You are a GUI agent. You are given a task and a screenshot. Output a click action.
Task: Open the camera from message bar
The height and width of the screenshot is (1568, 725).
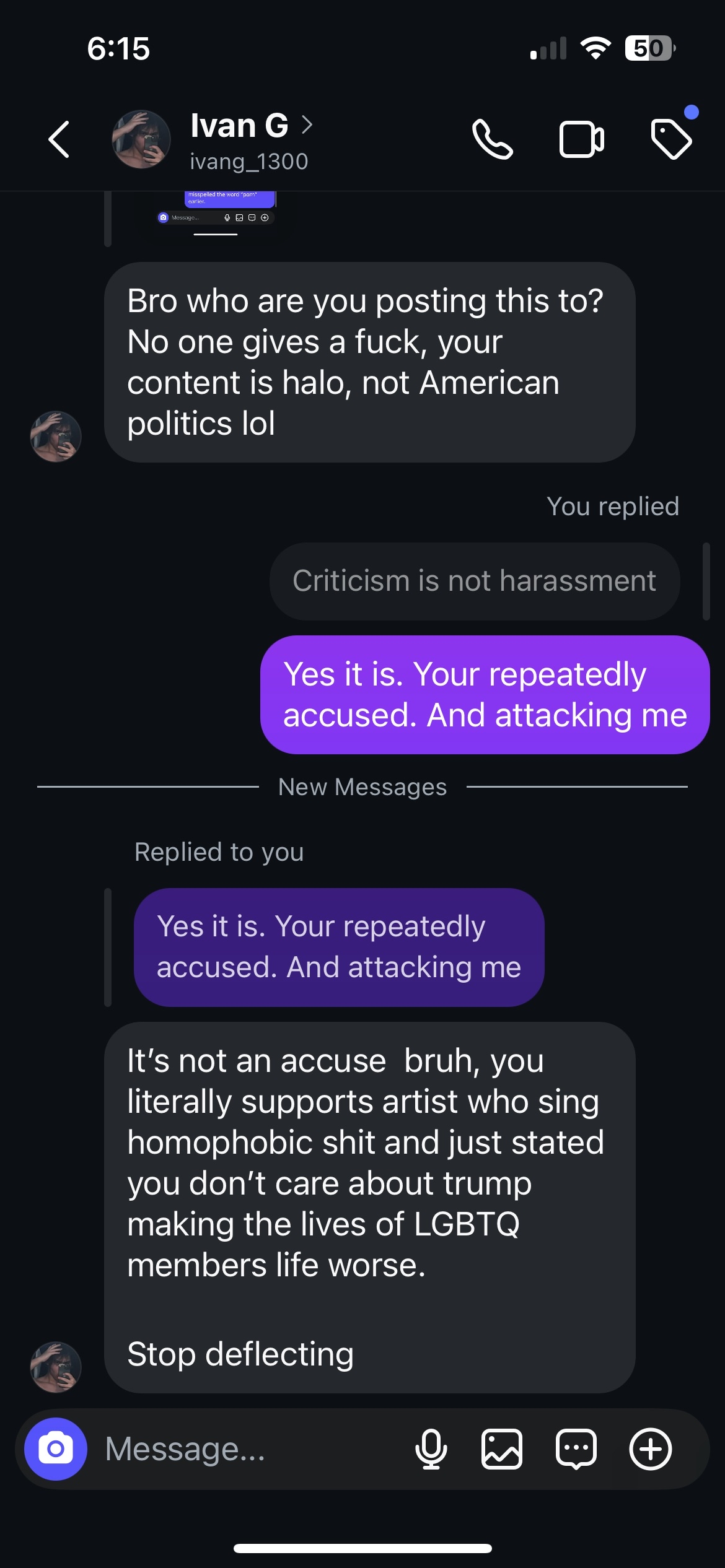(56, 1448)
